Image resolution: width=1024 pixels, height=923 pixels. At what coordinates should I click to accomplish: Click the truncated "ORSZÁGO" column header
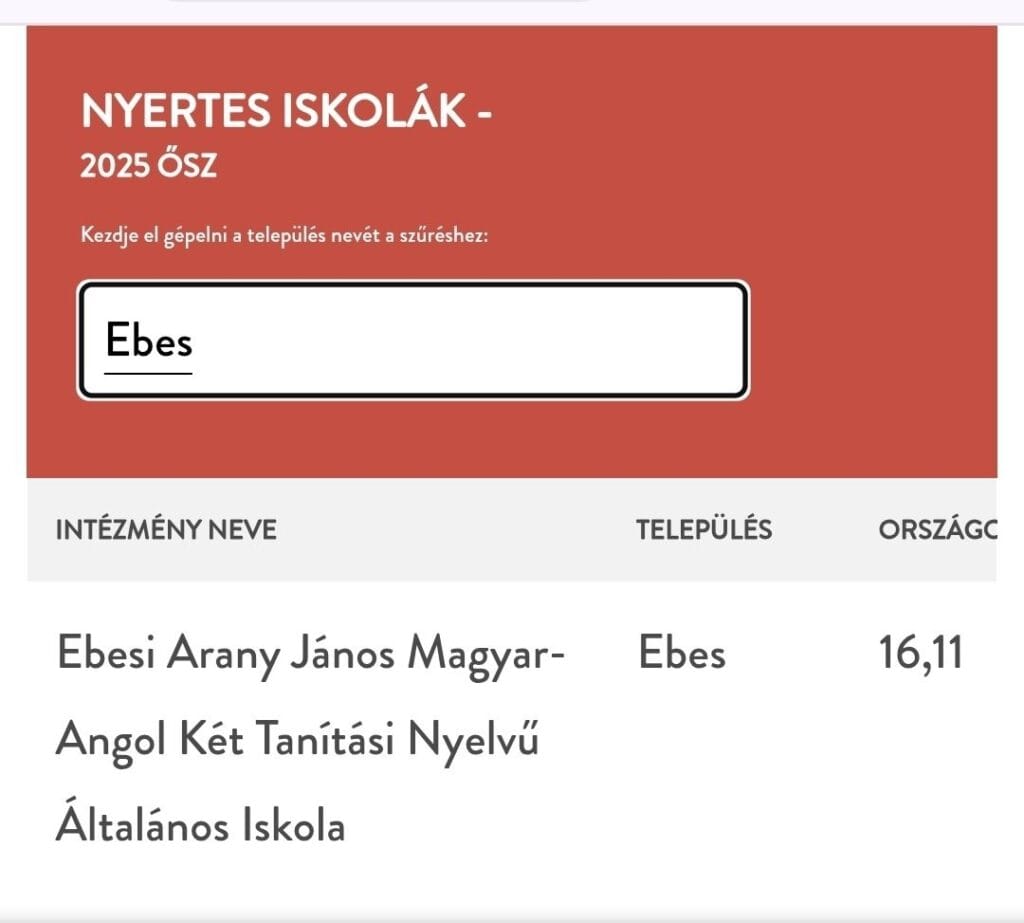pyautogui.click(x=937, y=529)
